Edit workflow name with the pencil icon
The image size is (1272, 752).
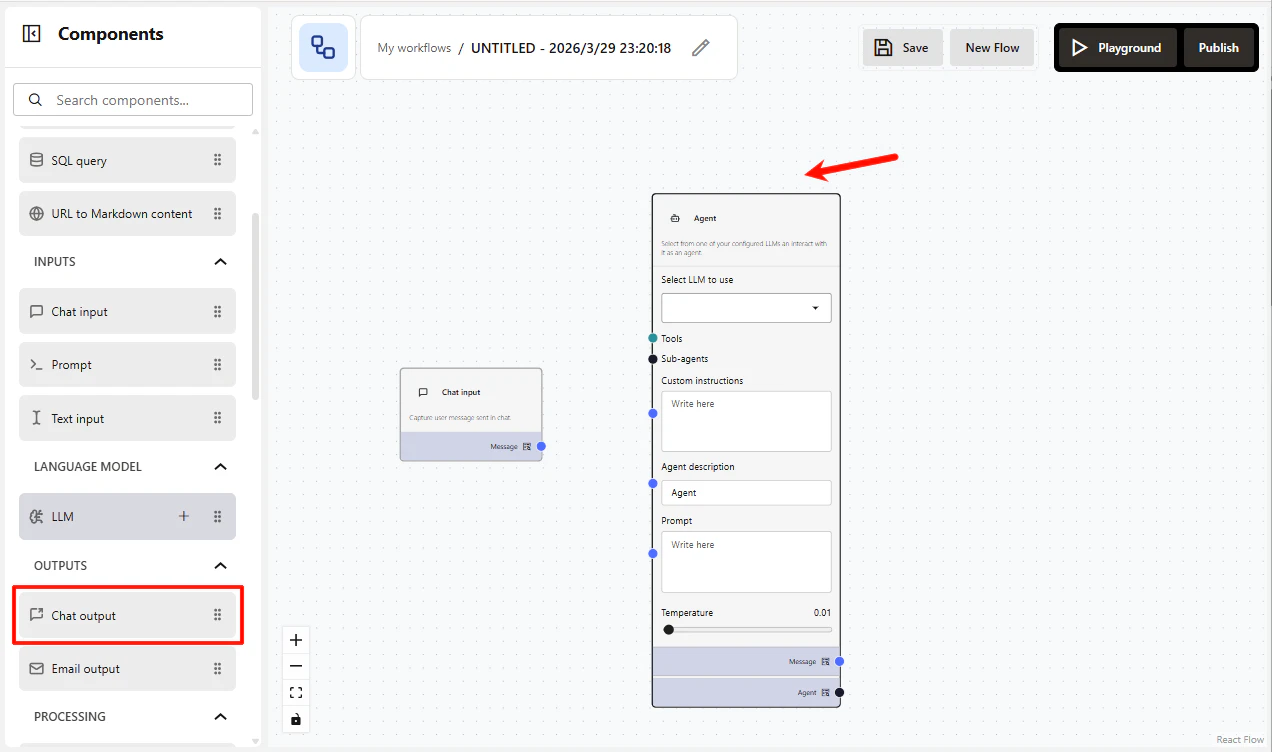click(x=701, y=48)
